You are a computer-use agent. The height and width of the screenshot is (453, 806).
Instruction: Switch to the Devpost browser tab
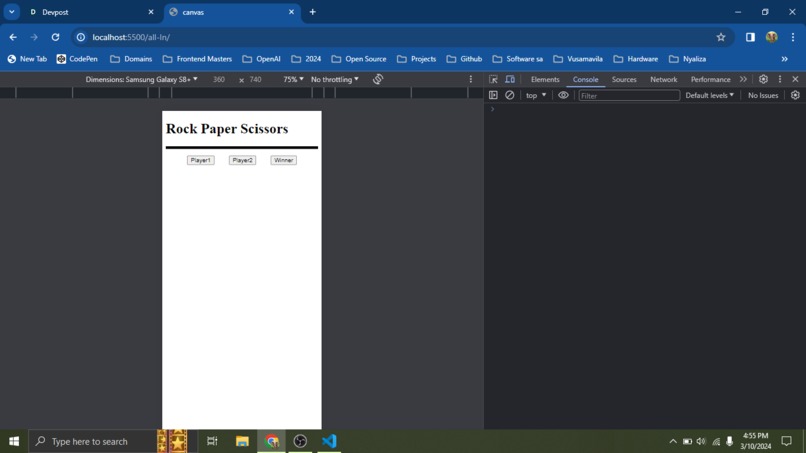pyautogui.click(x=90, y=12)
